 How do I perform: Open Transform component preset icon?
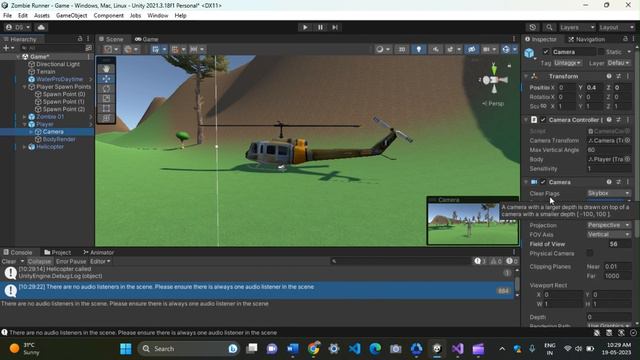[x=618, y=76]
